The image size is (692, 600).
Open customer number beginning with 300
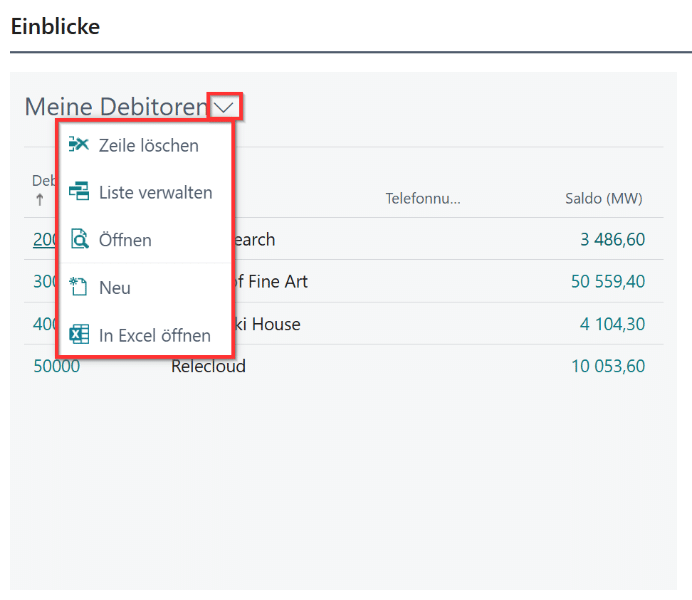[45, 282]
